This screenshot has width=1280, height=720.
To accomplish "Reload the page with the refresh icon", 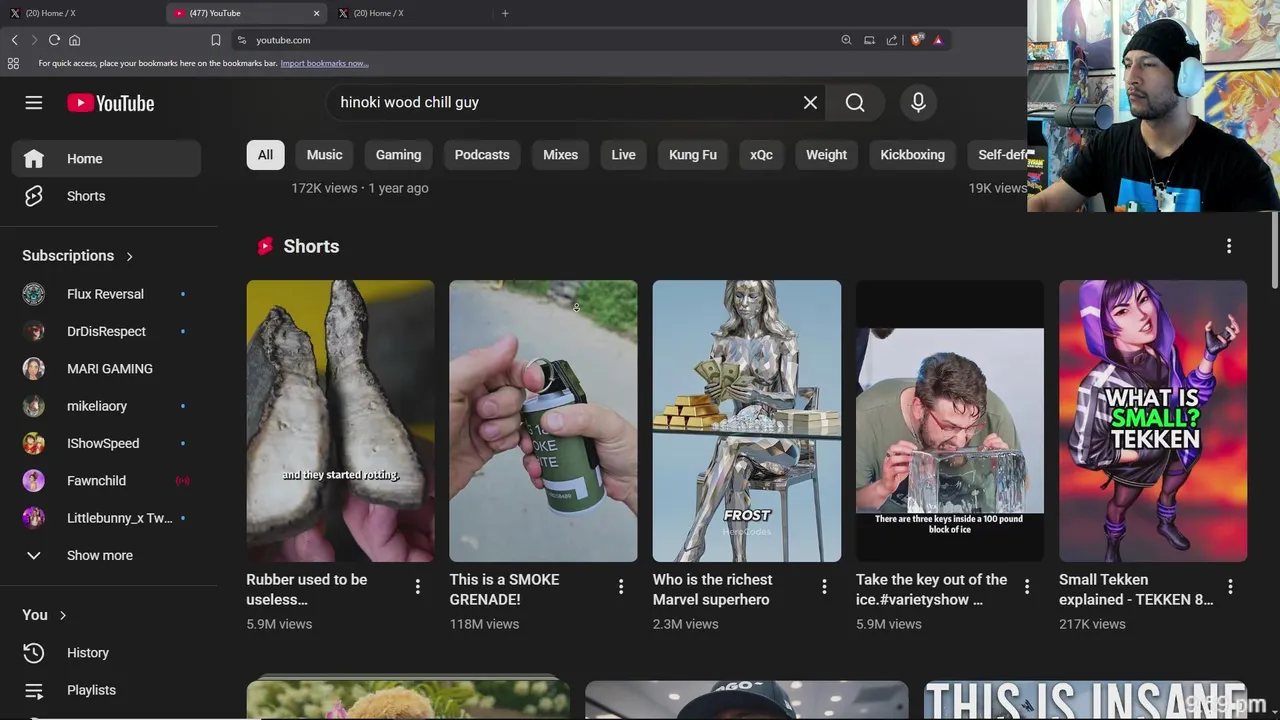I will point(54,40).
